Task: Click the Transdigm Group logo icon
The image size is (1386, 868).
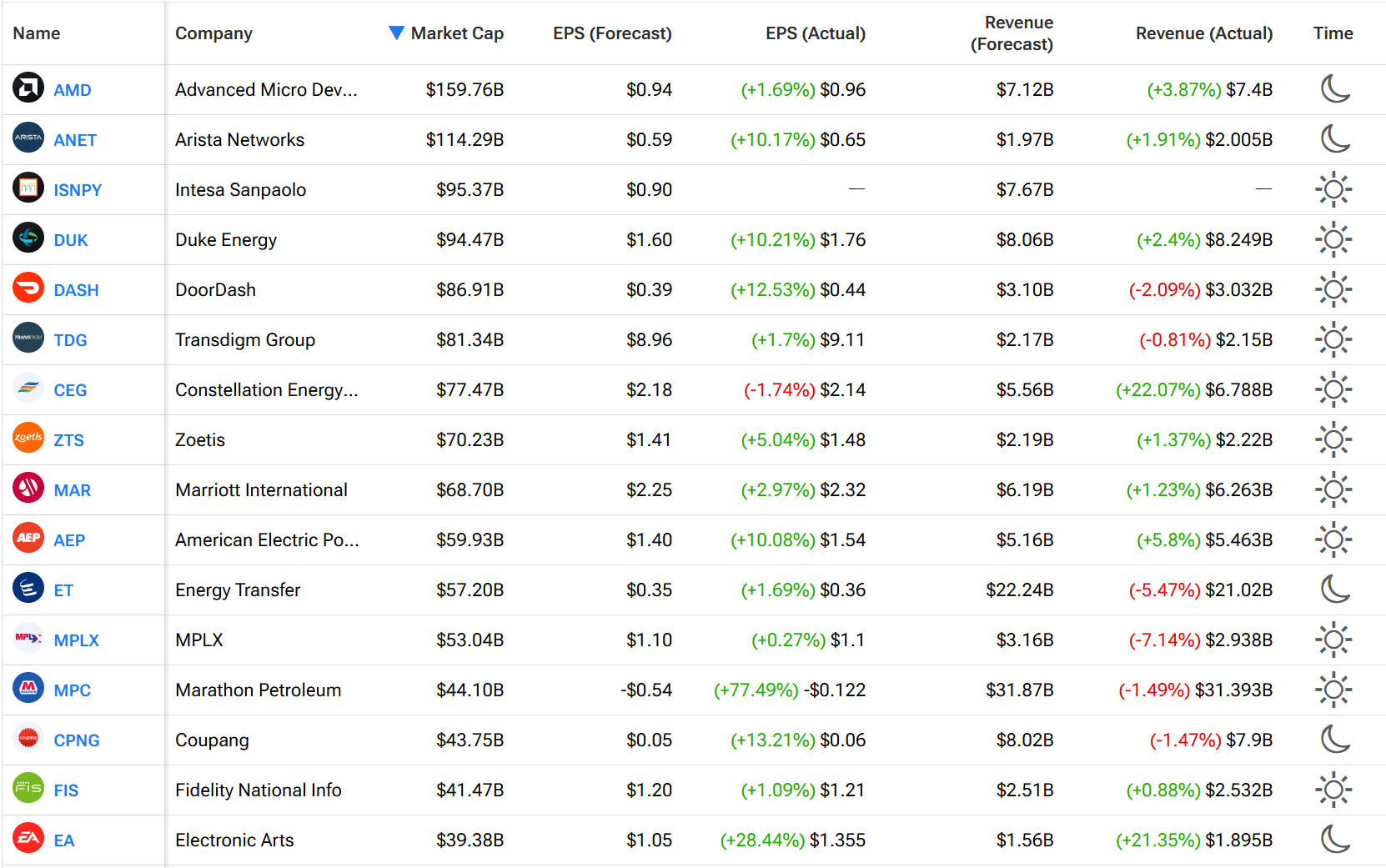Action: [x=28, y=338]
